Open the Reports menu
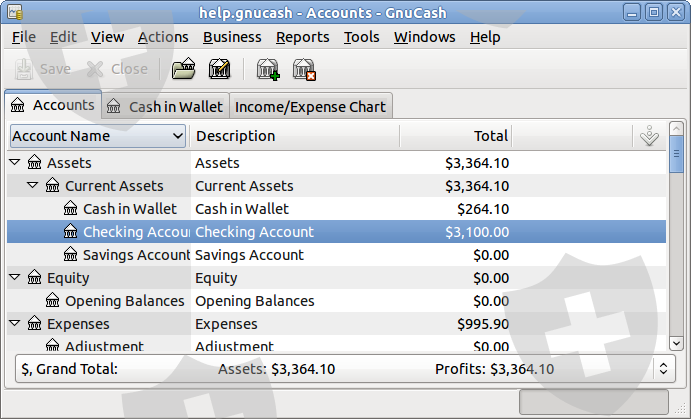The width and height of the screenshot is (691, 419). 302,37
